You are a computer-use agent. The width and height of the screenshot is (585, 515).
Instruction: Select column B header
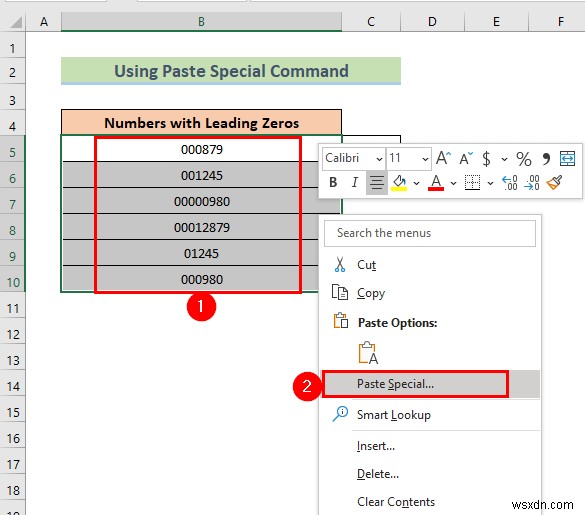(x=201, y=22)
